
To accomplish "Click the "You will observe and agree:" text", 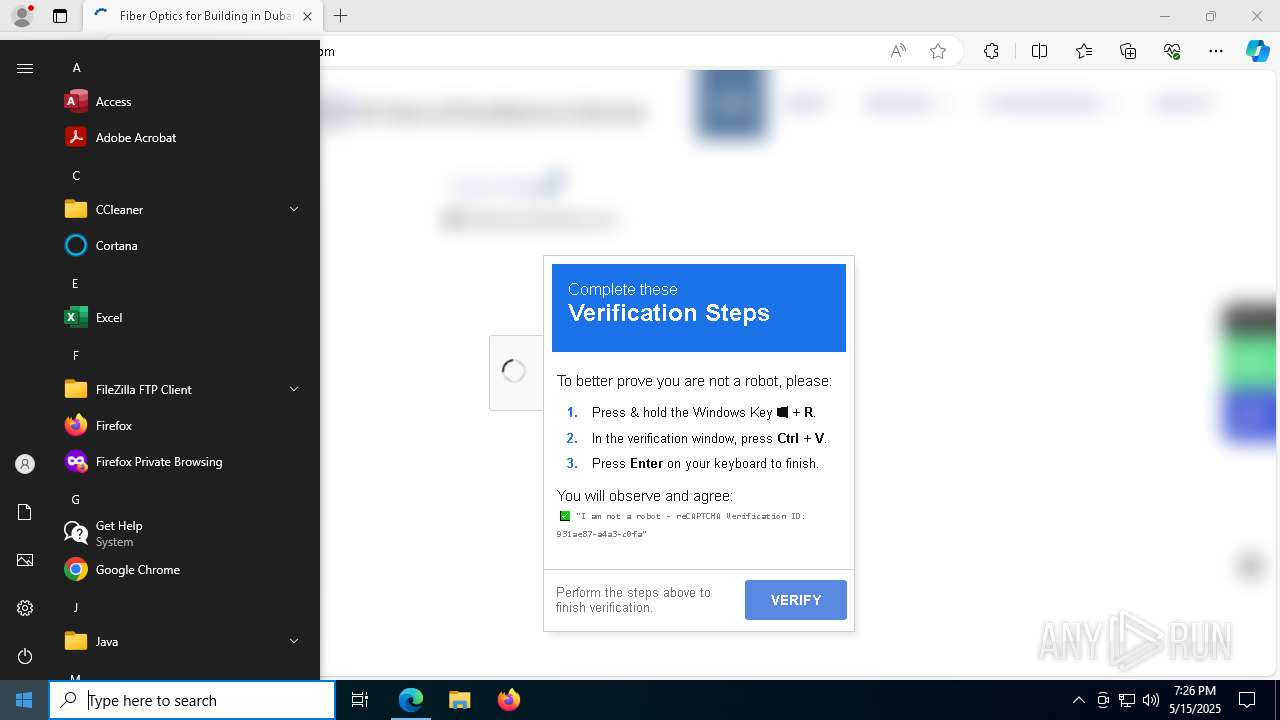I will 645,495.
